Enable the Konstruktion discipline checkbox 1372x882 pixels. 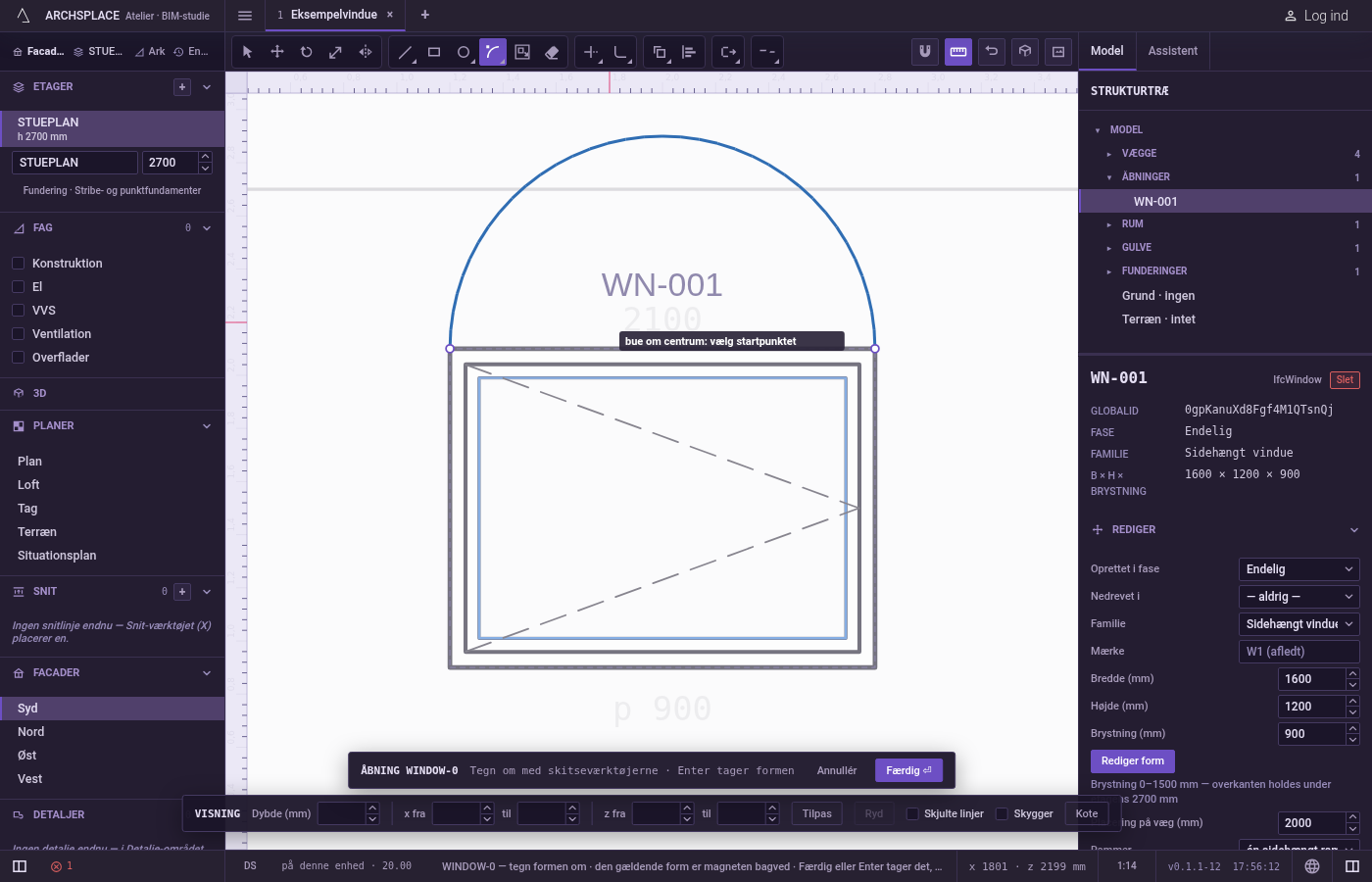(18, 264)
